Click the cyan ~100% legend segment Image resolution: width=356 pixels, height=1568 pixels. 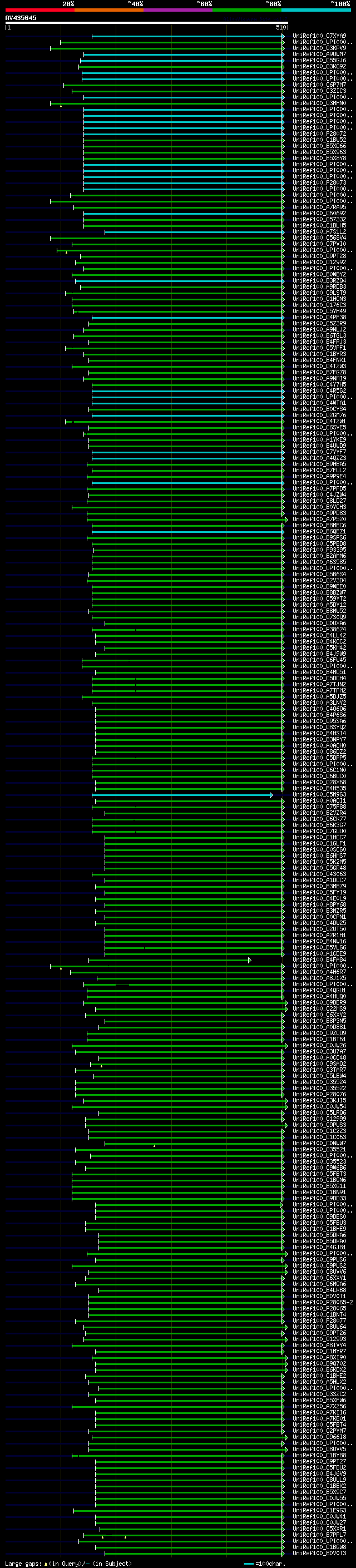(316, 10)
